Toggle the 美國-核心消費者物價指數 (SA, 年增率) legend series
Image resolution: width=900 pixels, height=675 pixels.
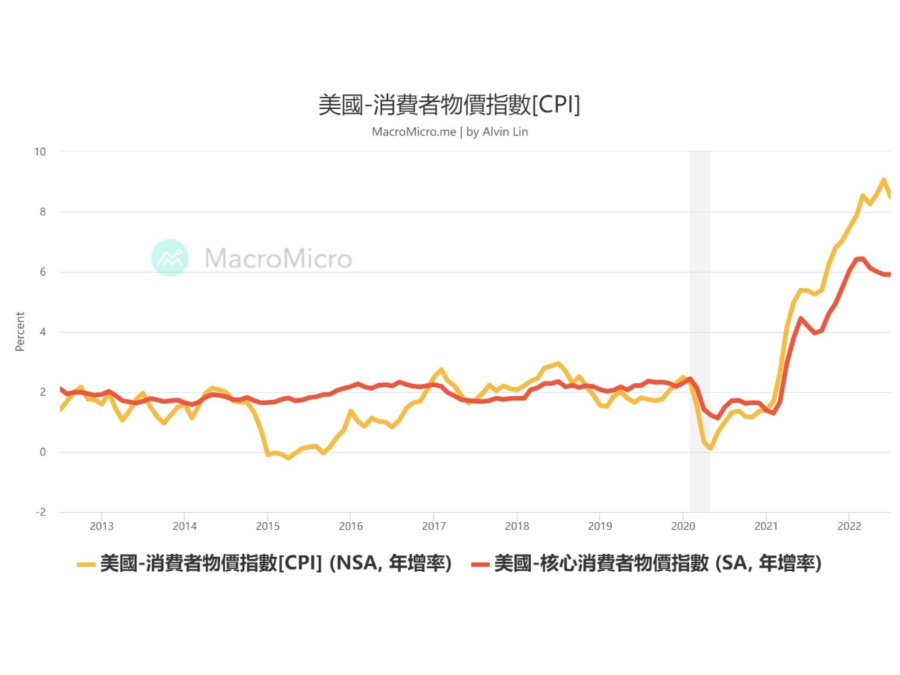pos(658,565)
